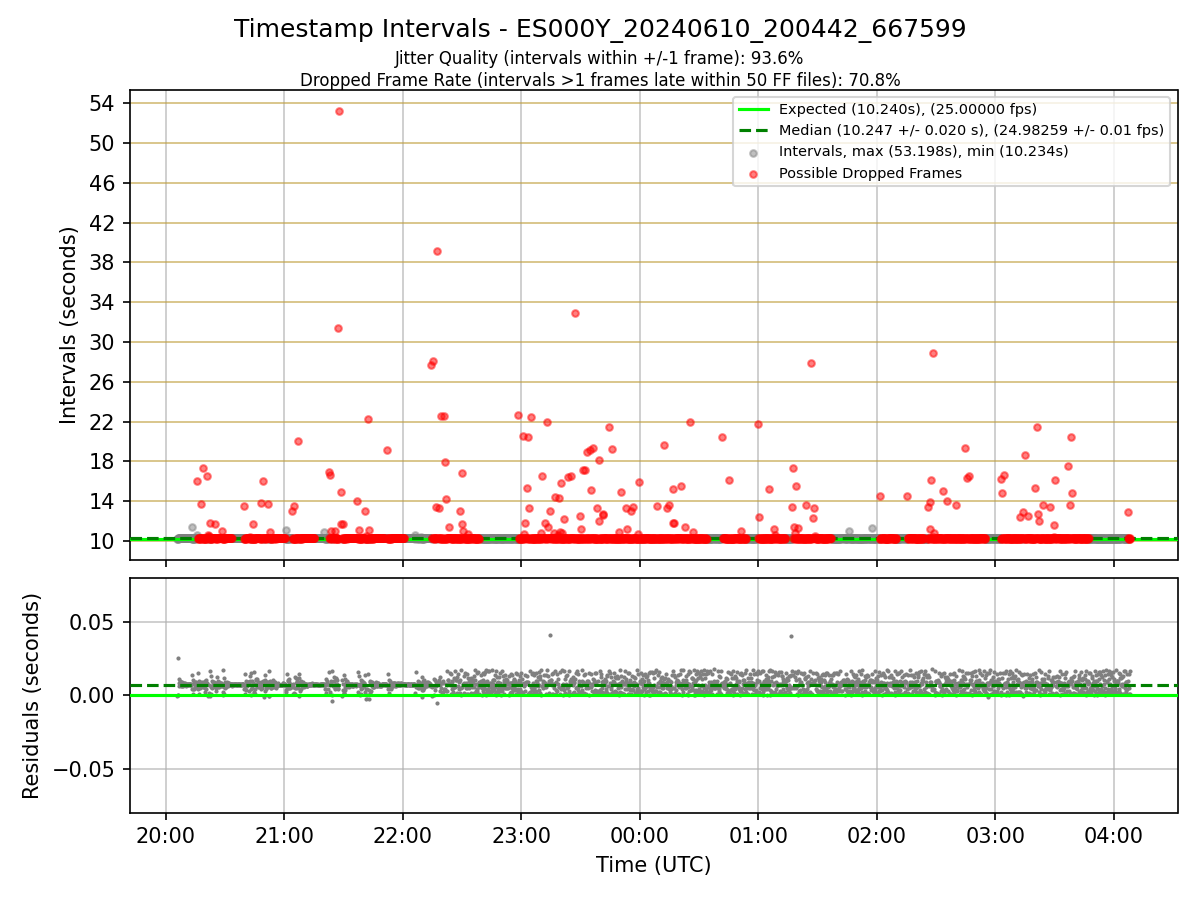Screen dimensions: 1200x900
Task: Click the solid green line sample beside 'Expected' in legend
Action: point(754,109)
